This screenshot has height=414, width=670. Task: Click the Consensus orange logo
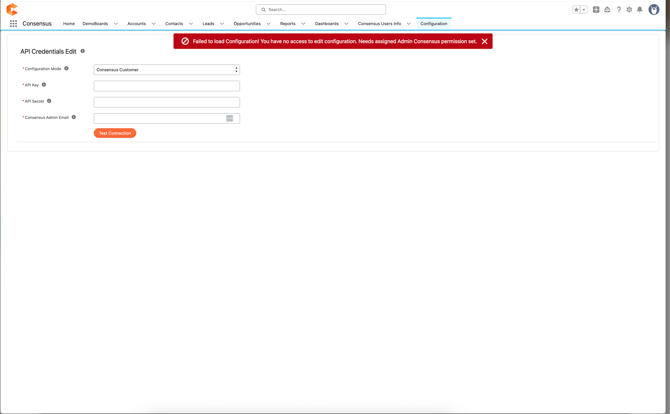point(12,9)
